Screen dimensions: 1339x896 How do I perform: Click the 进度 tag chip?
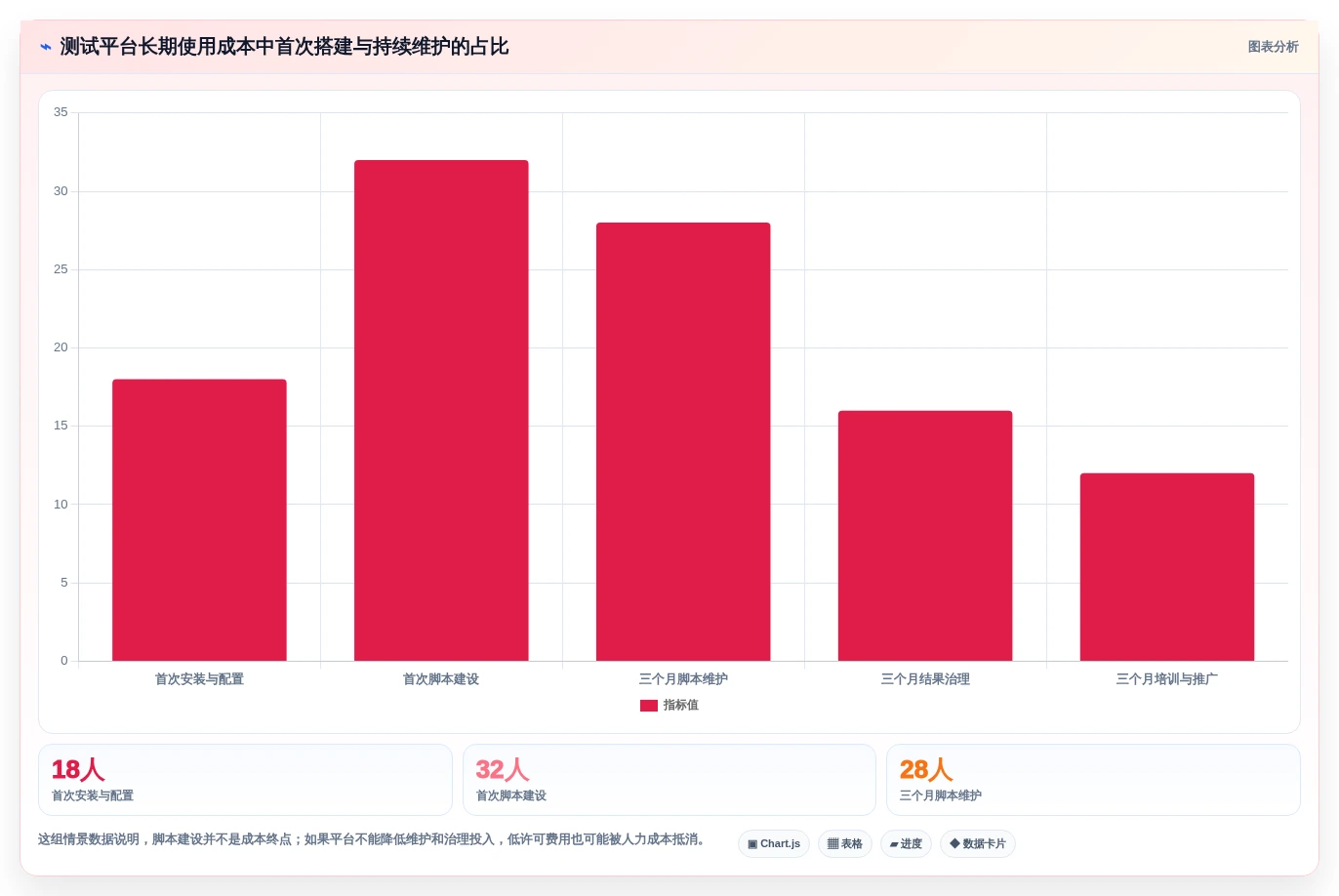tap(906, 844)
